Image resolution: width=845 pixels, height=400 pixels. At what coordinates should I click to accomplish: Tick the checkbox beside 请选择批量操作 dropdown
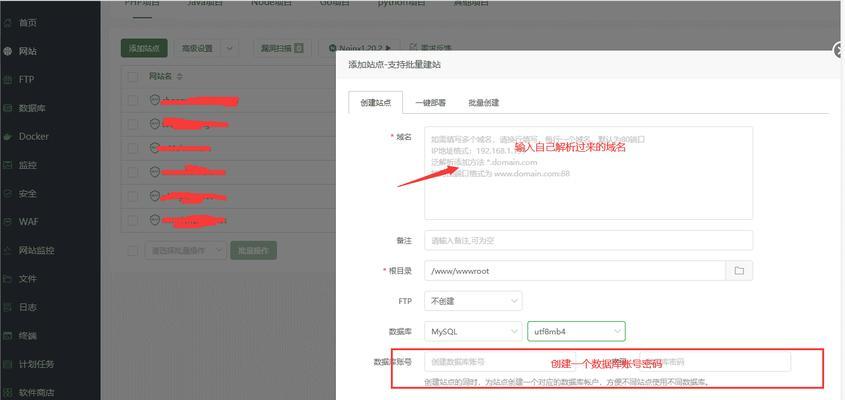click(x=133, y=251)
